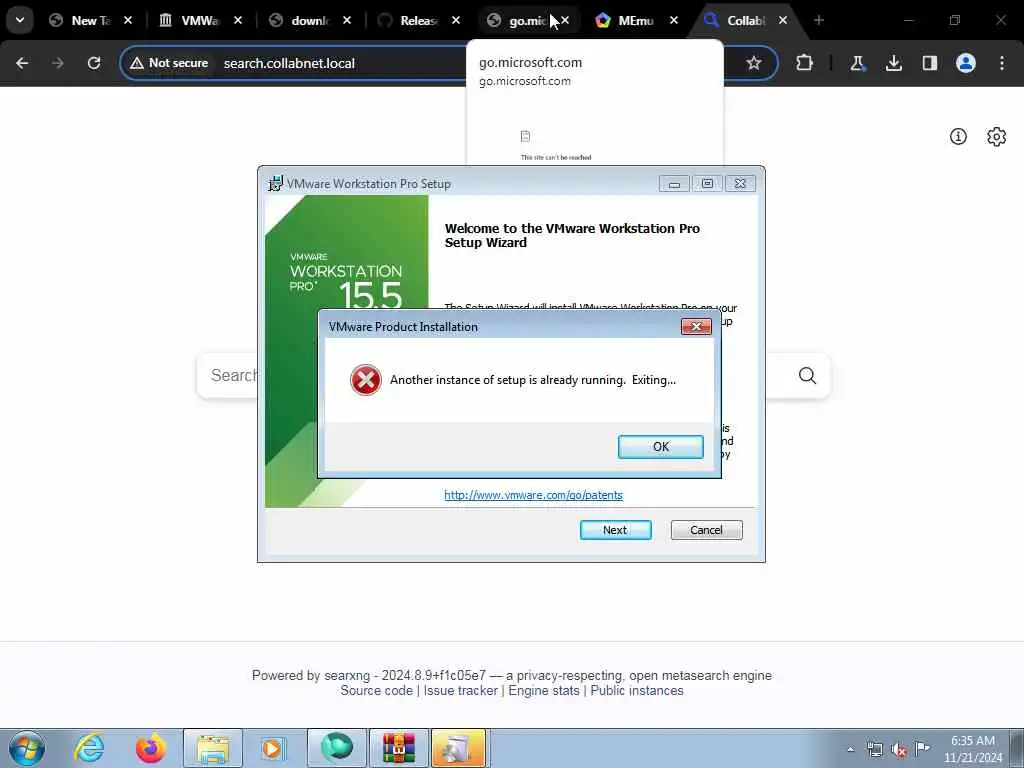Click the taskbar clock showing 6:35 AM
1024x768 pixels.
coord(973,749)
